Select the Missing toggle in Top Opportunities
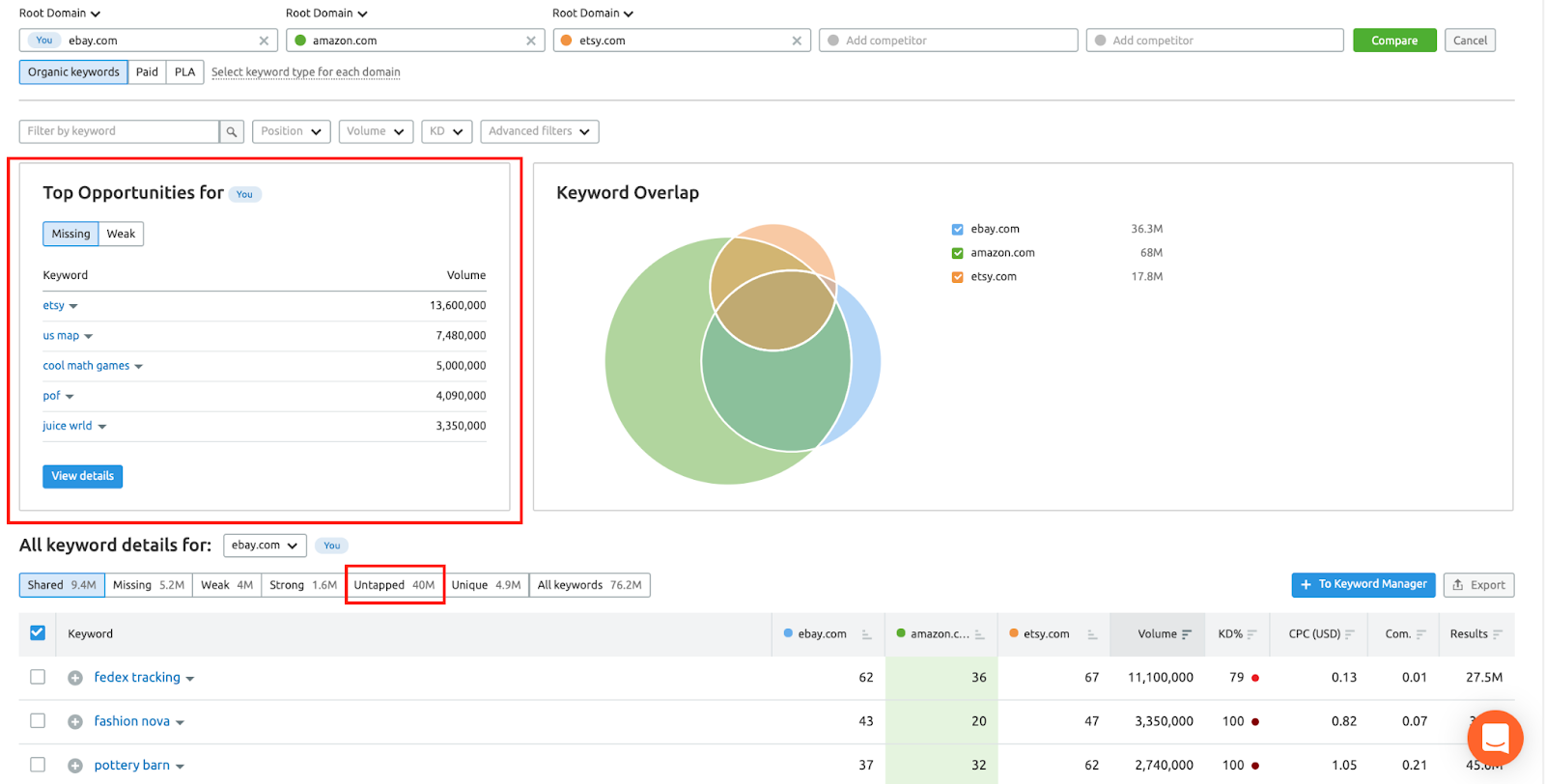 point(70,234)
